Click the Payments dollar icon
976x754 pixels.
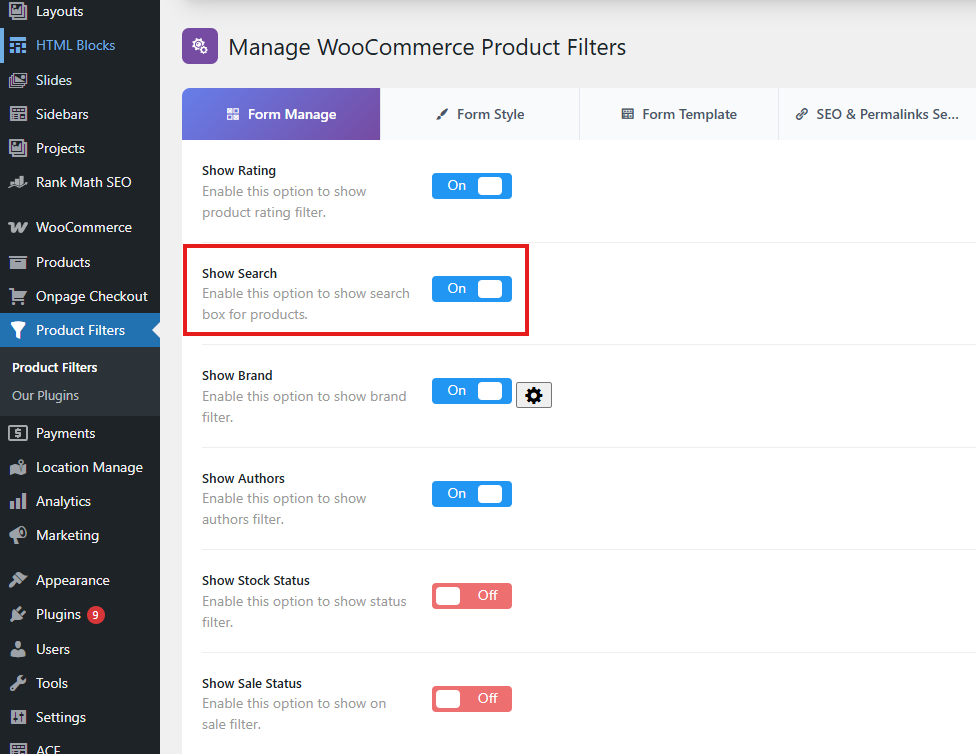18,433
